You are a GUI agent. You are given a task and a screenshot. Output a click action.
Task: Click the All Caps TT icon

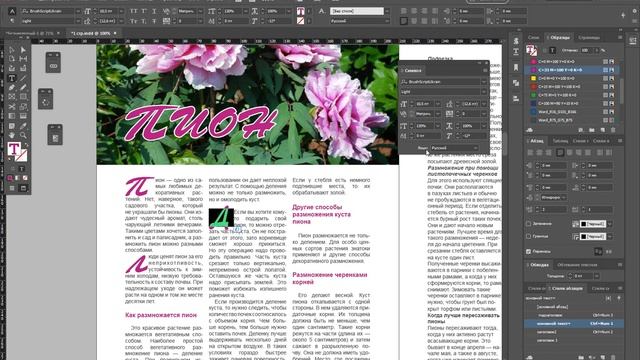tap(134, 11)
